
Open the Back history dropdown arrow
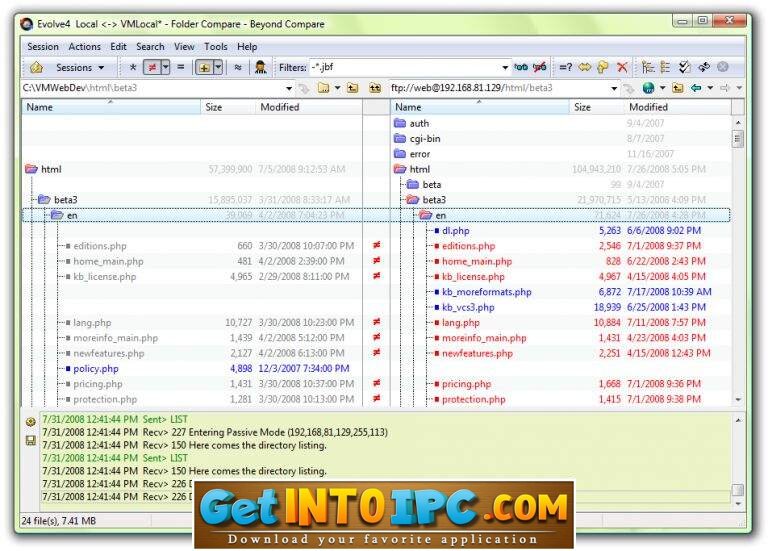(710, 88)
